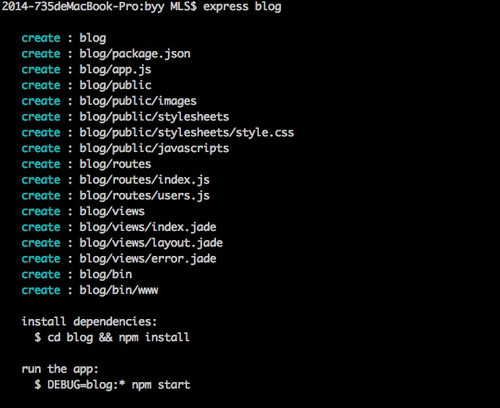Click the 'run the app:' heading text
Image resolution: width=500 pixels, height=408 pixels.
60,369
